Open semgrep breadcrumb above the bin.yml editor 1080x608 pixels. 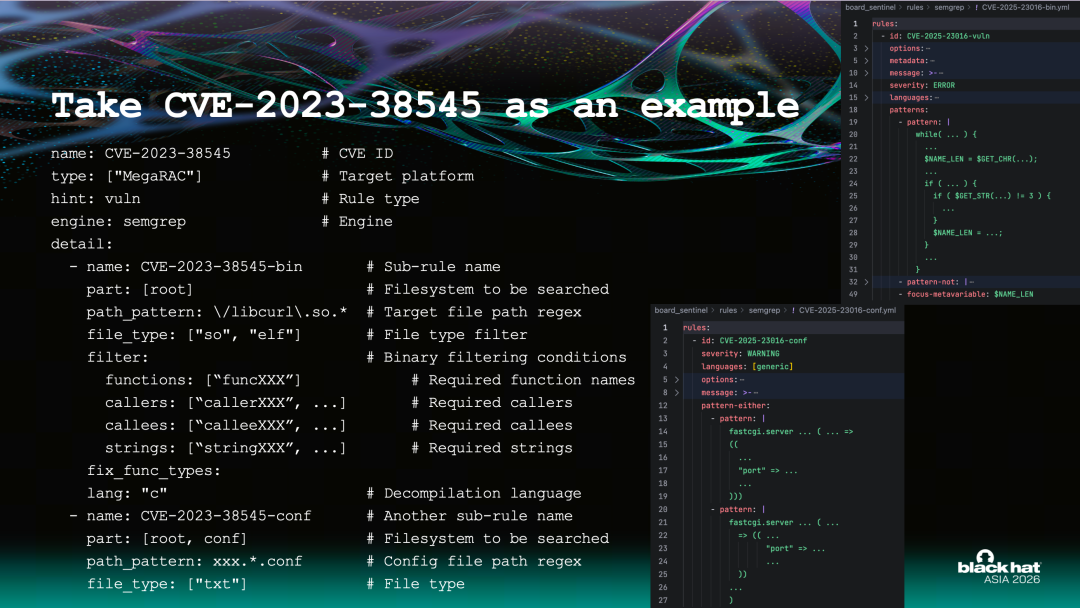coord(949,7)
